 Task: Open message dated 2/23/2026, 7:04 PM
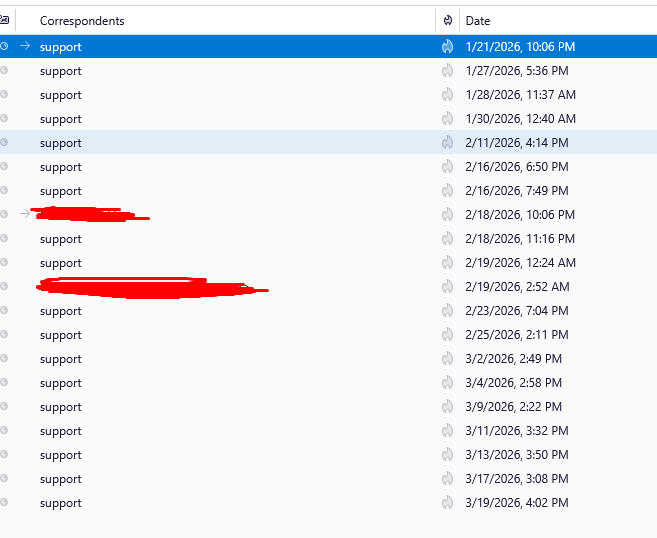point(328,310)
